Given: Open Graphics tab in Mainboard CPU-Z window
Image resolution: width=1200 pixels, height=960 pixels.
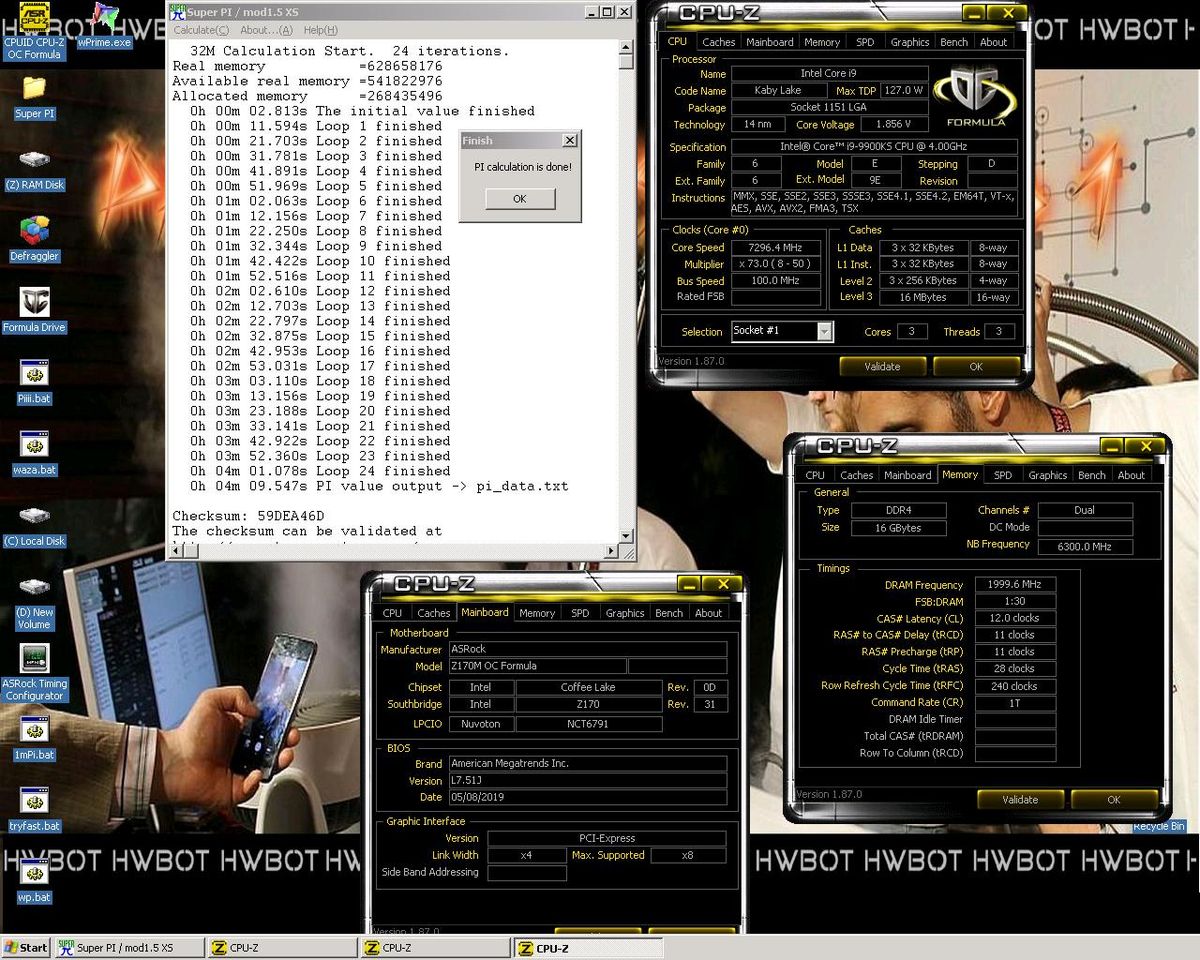Looking at the screenshot, I should click(624, 613).
